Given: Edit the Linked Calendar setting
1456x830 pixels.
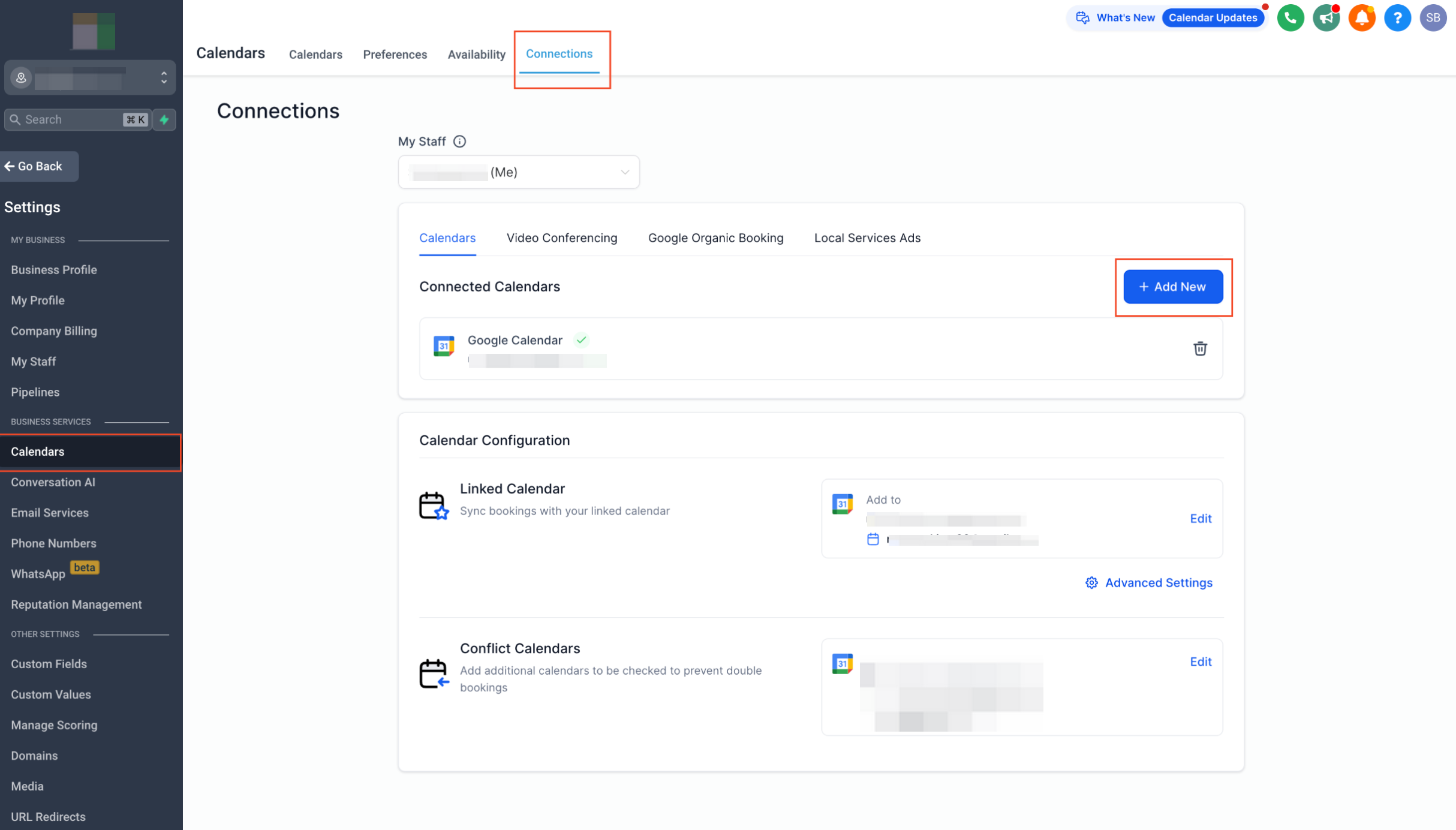Looking at the screenshot, I should click(1201, 518).
